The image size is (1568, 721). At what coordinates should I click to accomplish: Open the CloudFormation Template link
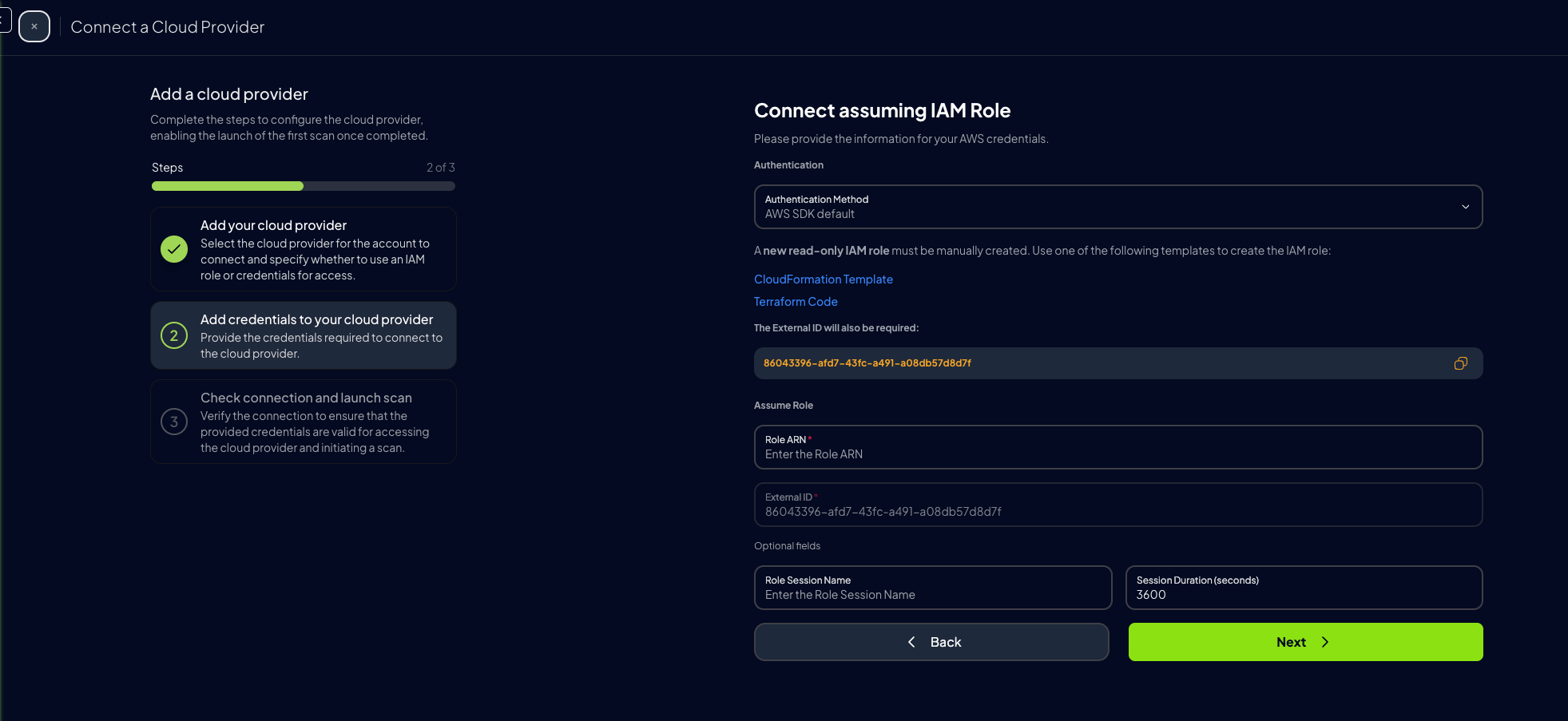pos(824,279)
